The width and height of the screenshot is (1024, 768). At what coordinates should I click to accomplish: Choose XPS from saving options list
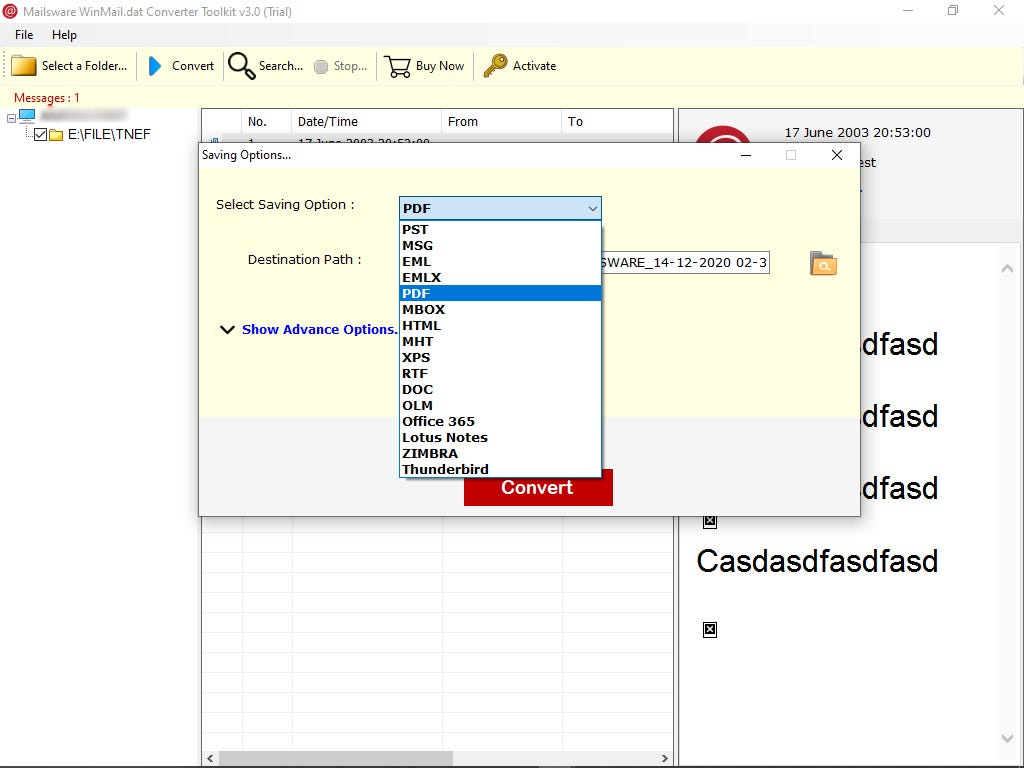500,357
